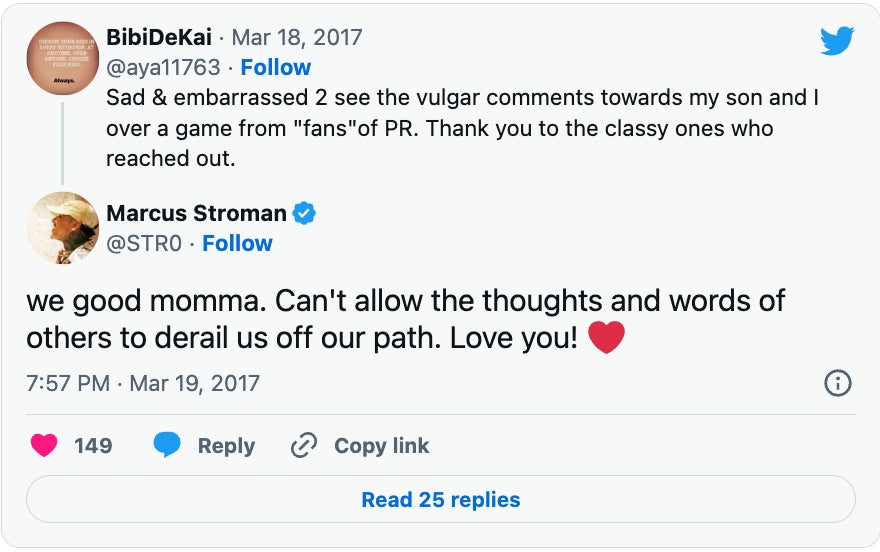Follow the @STR0 account
The image size is (880, 552).
[x=237, y=243]
